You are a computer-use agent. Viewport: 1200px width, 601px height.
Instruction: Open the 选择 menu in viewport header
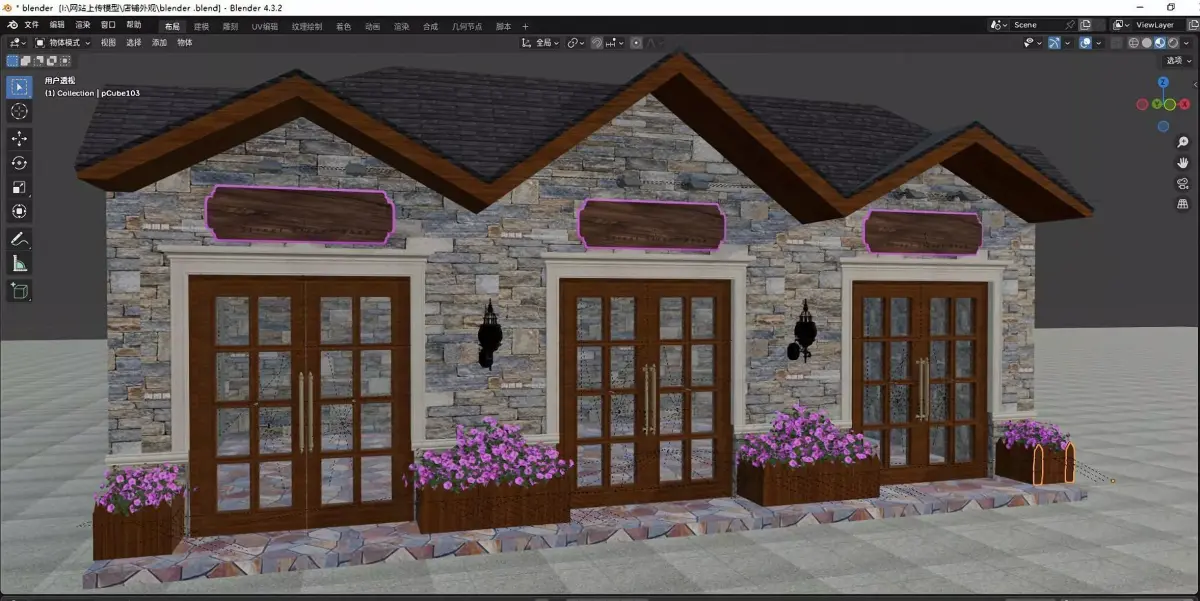coord(134,43)
